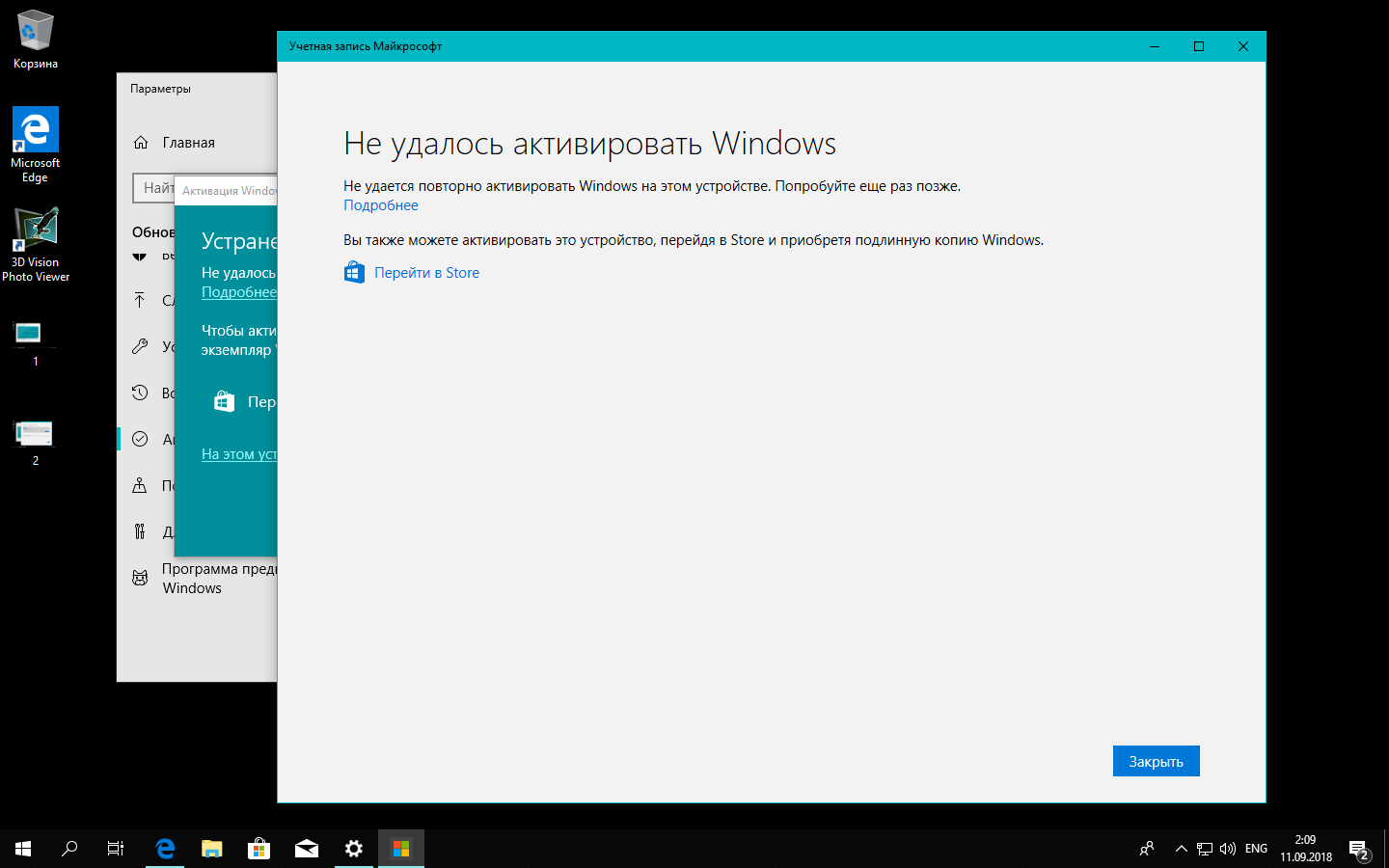Select Microsoft Edge desktop shortcut
This screenshot has height=868, width=1389.
pyautogui.click(x=36, y=145)
